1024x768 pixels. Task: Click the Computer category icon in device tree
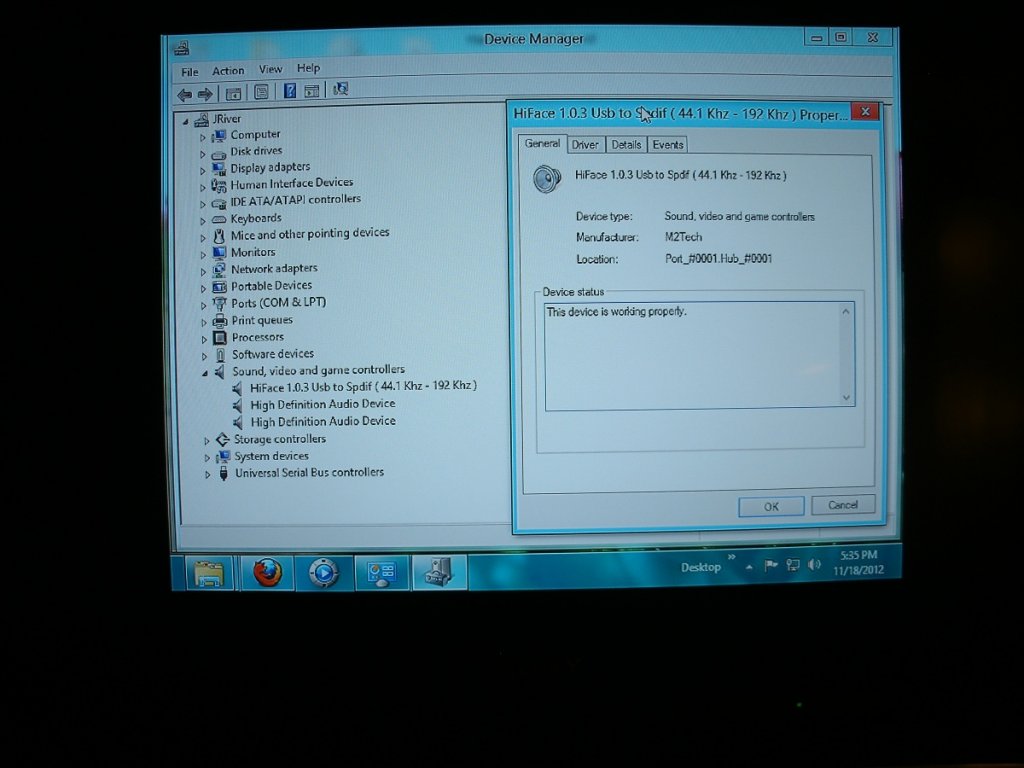219,135
